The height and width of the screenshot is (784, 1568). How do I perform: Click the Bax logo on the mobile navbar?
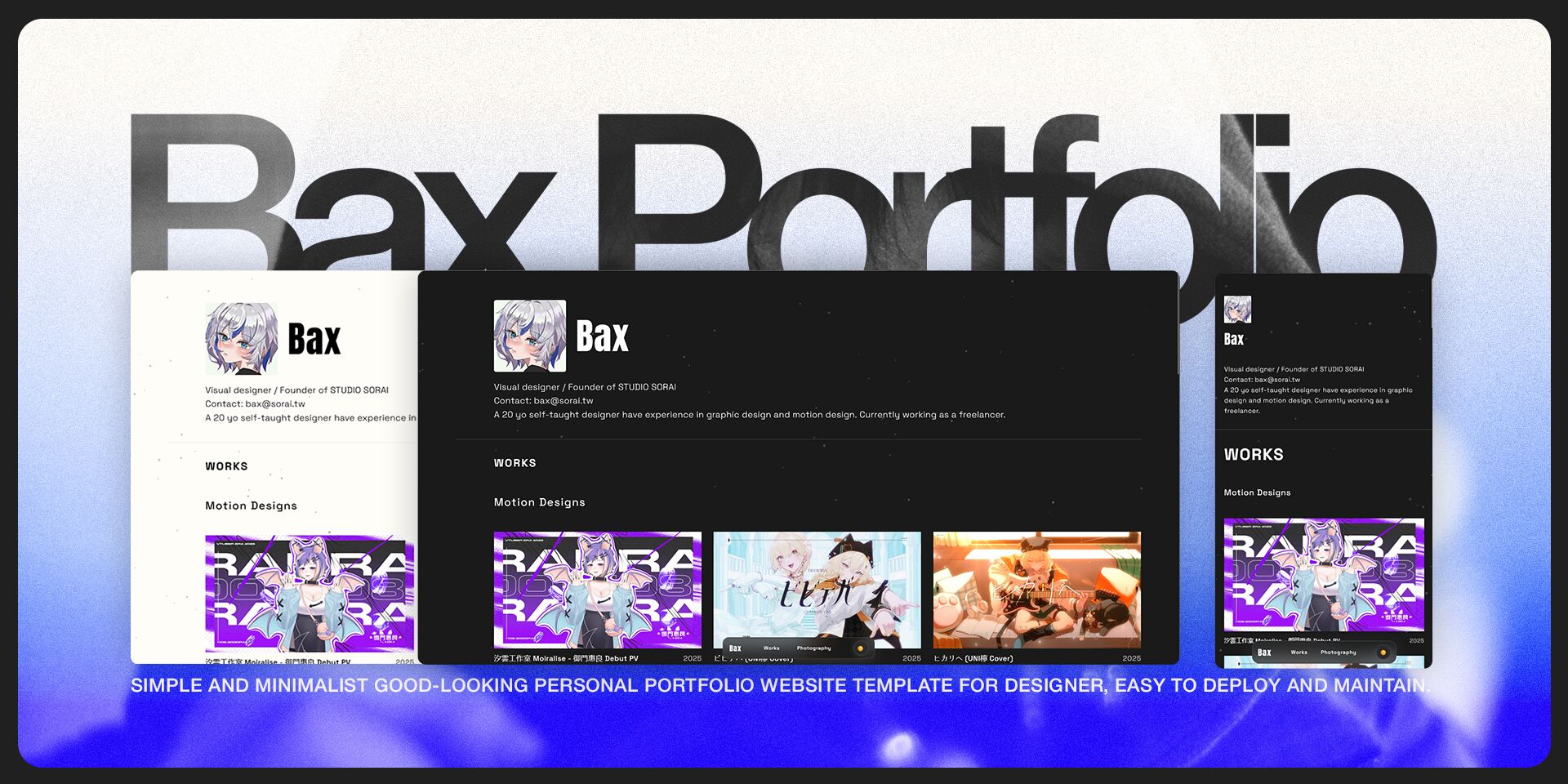(x=1264, y=653)
